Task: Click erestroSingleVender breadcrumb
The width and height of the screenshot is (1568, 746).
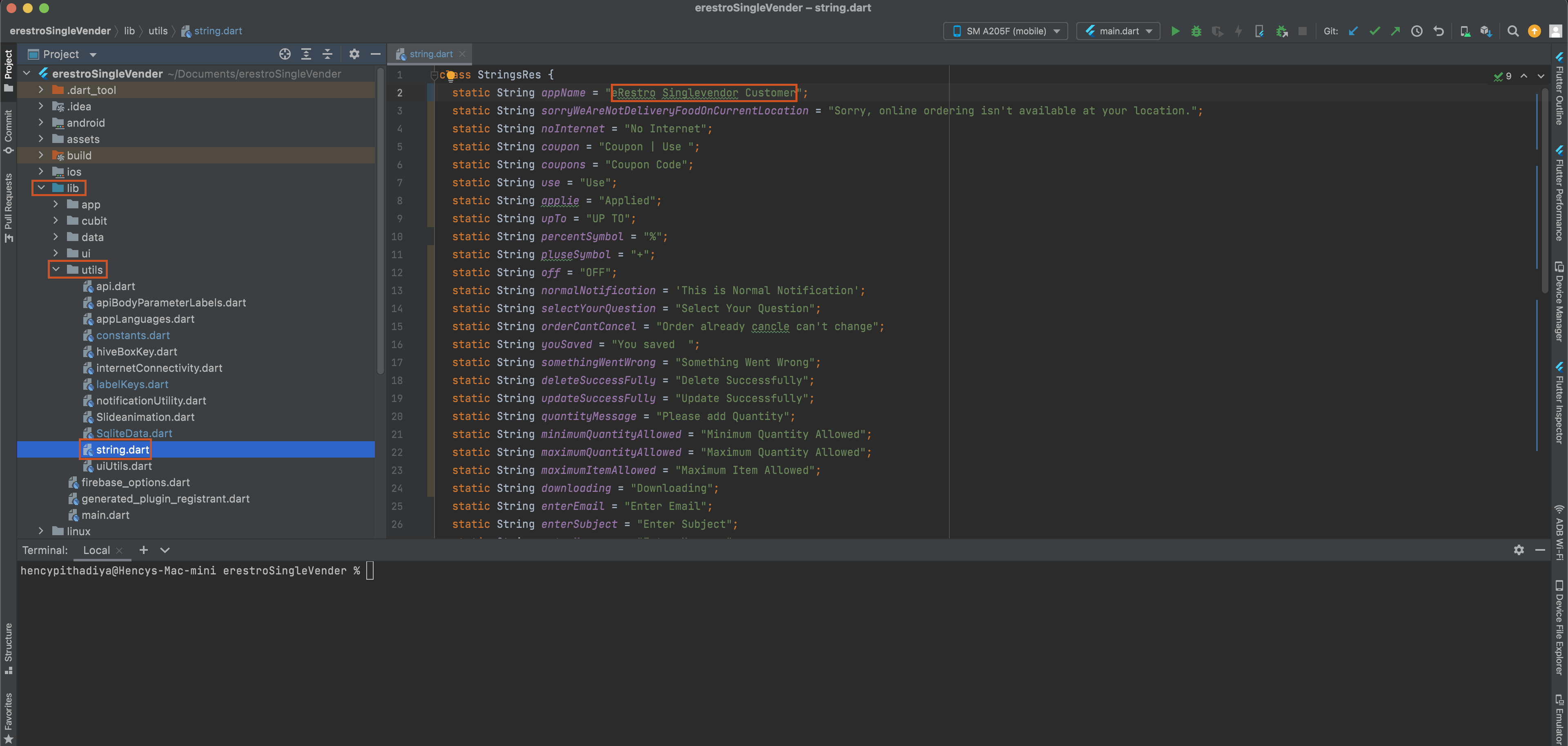Action: pos(60,31)
